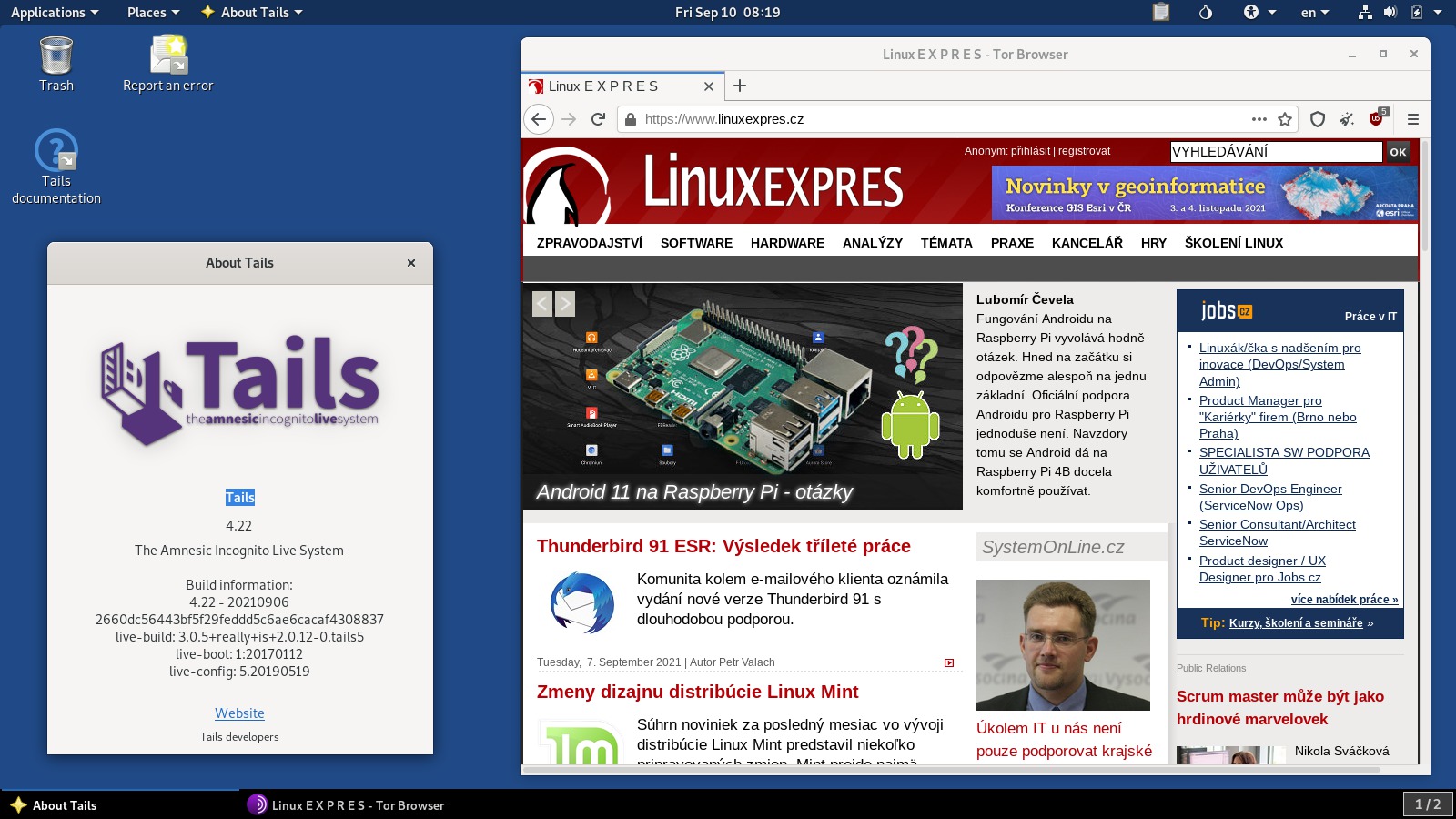Open the page actions three-dots menu

coord(1259,119)
